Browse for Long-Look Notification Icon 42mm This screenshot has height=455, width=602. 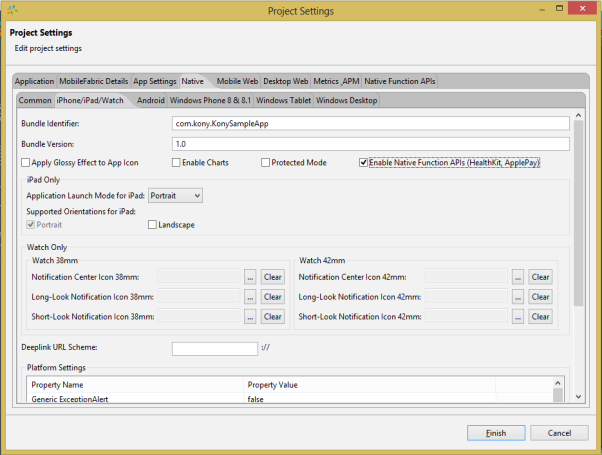click(518, 297)
